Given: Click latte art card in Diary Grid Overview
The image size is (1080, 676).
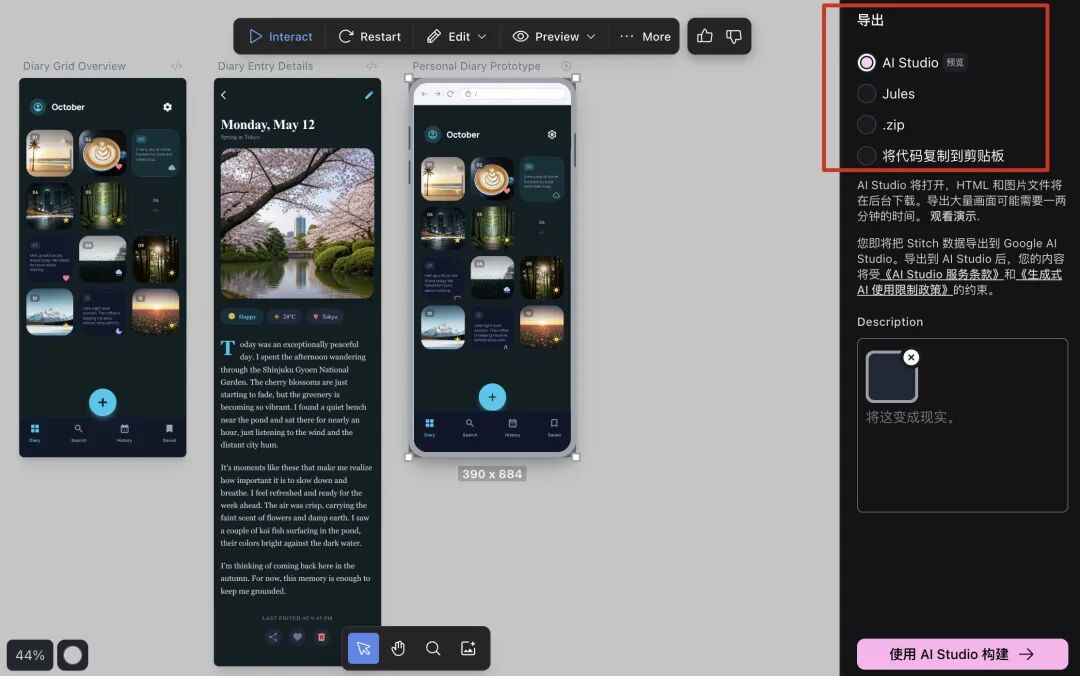Looking at the screenshot, I should tap(103, 152).
